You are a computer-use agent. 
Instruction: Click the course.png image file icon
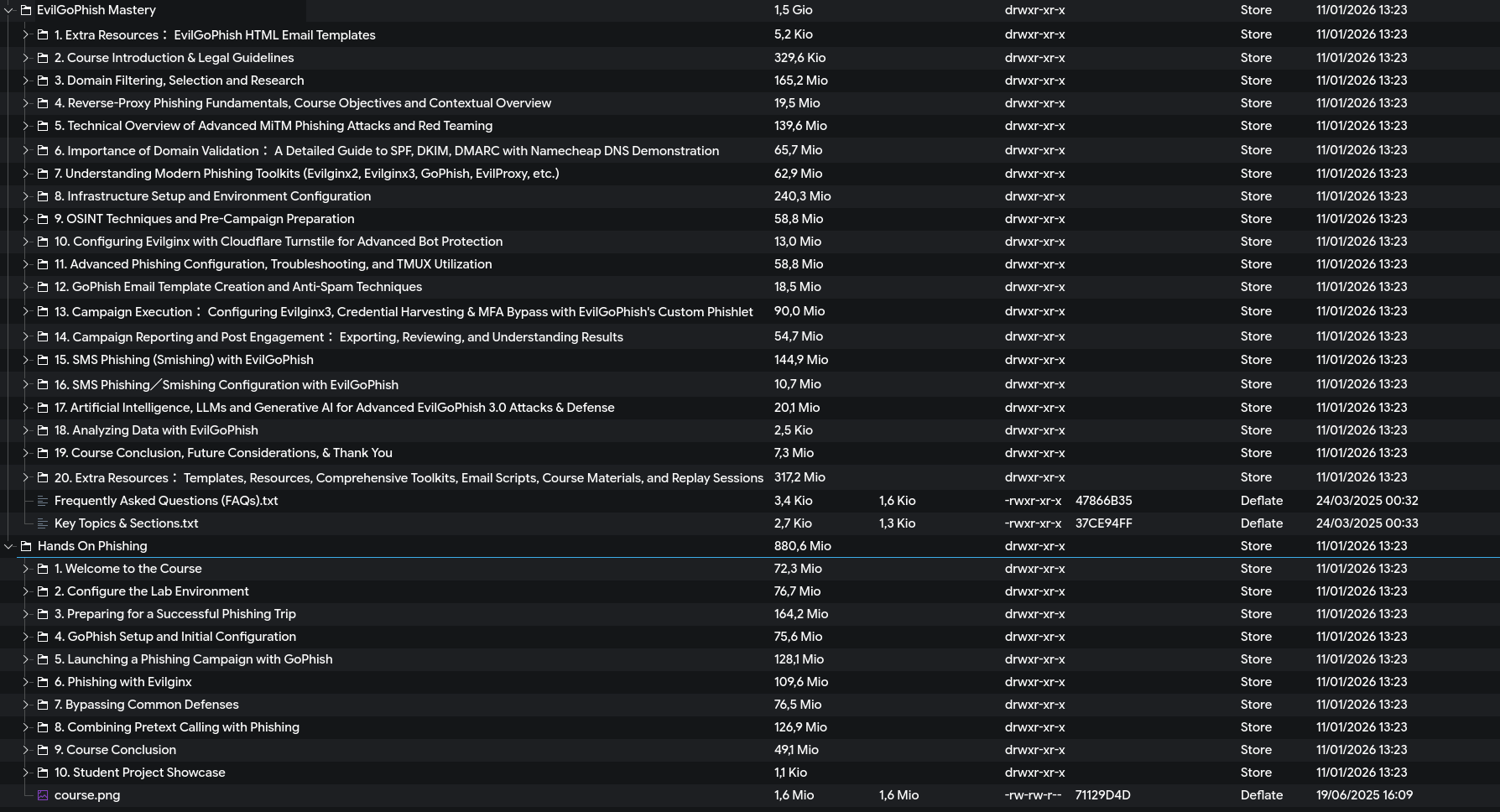point(43,795)
